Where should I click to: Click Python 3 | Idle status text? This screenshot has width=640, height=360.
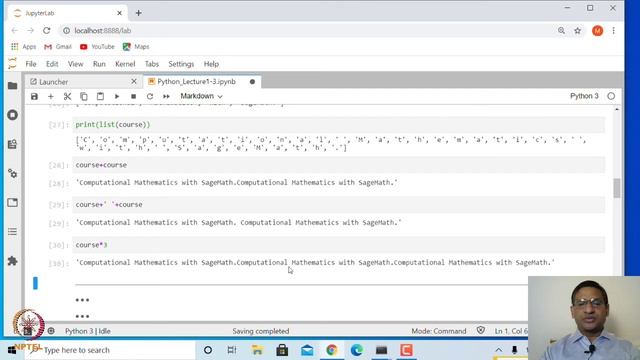(88, 331)
